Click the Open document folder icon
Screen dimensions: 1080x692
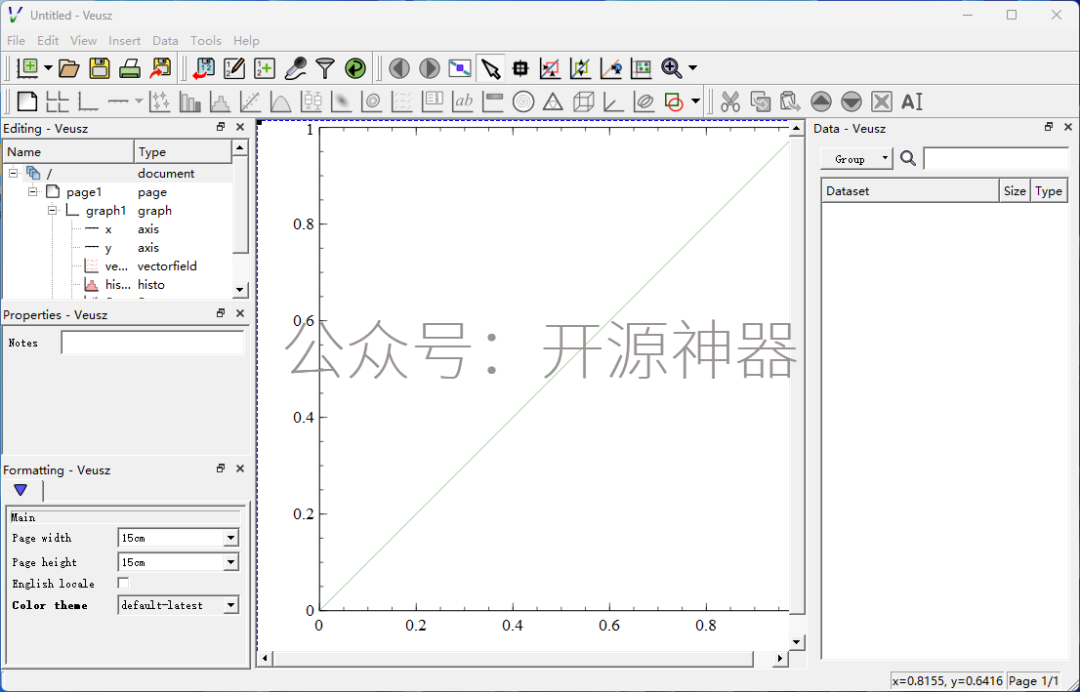(69, 67)
